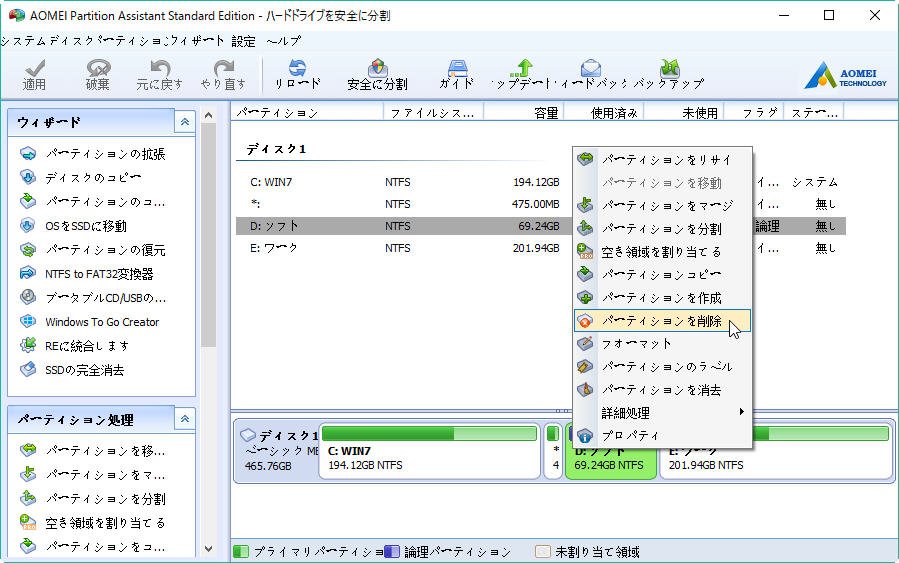This screenshot has width=899, height=563.
Task: Start the パーティションの拡張 wizard
Action: 92,154
